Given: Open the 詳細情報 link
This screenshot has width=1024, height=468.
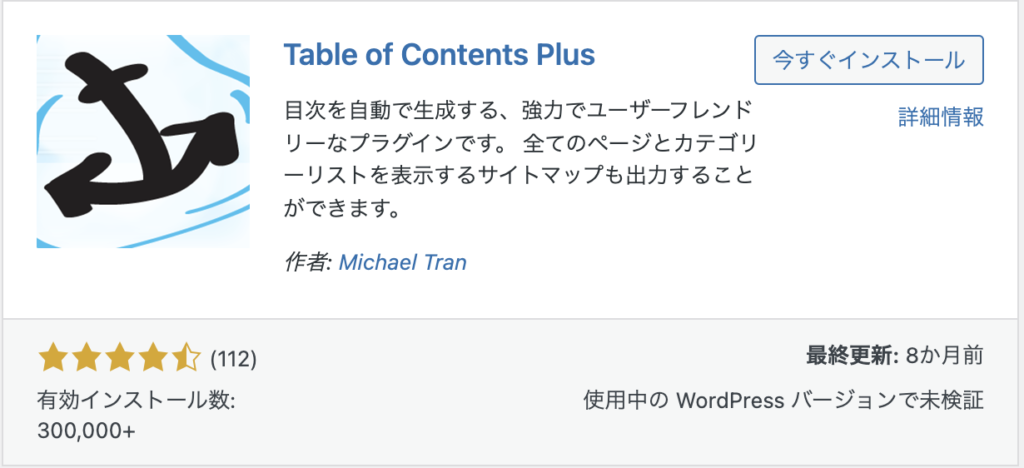Looking at the screenshot, I should (x=941, y=117).
